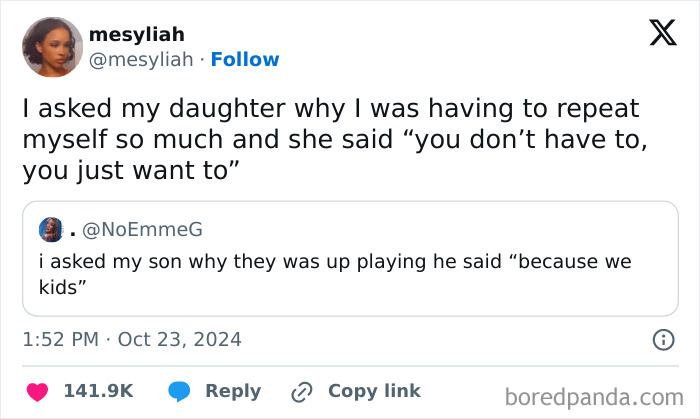Open mesyliah's profile picture
The image size is (700, 419).
pyautogui.click(x=51, y=47)
